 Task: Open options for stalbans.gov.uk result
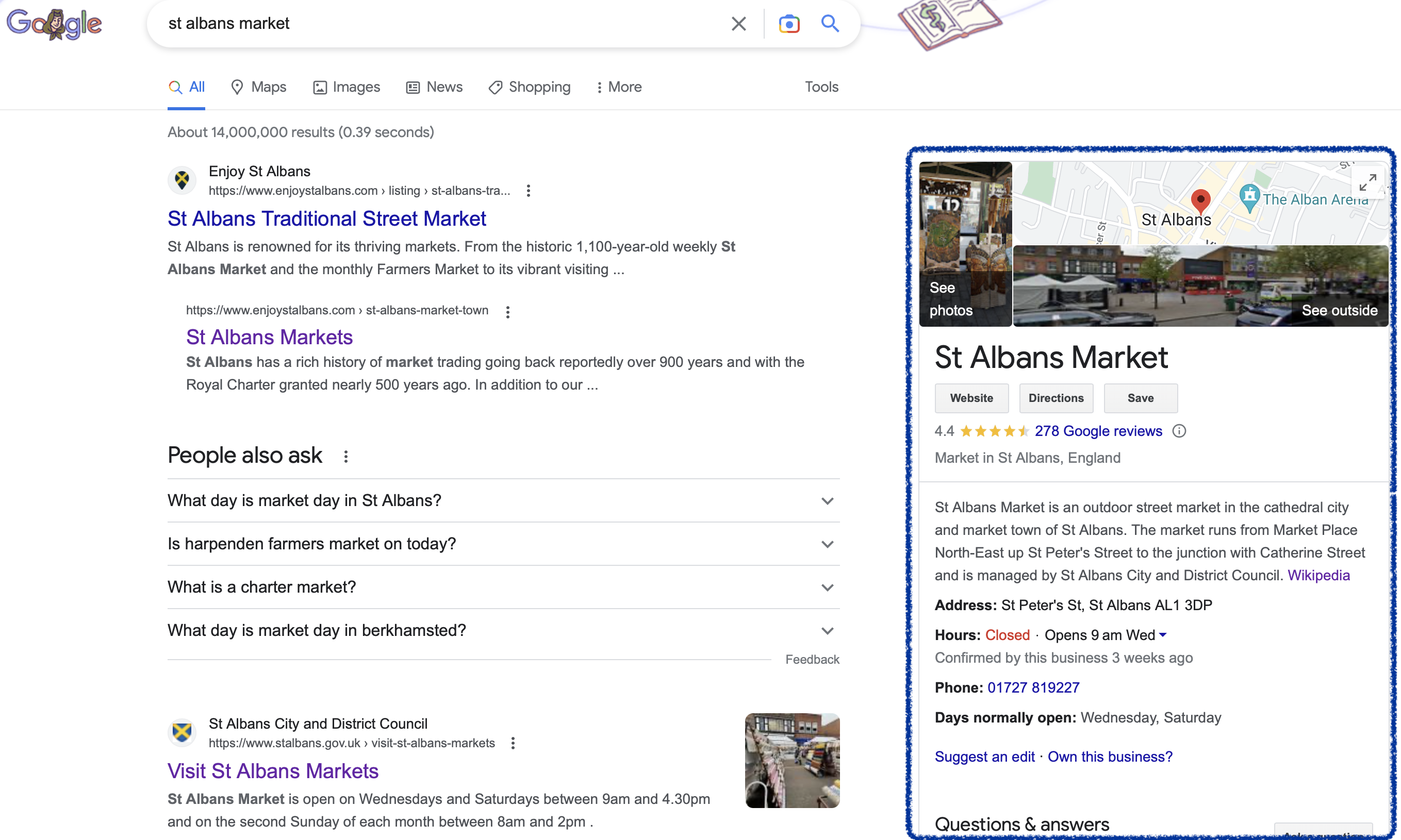(513, 743)
